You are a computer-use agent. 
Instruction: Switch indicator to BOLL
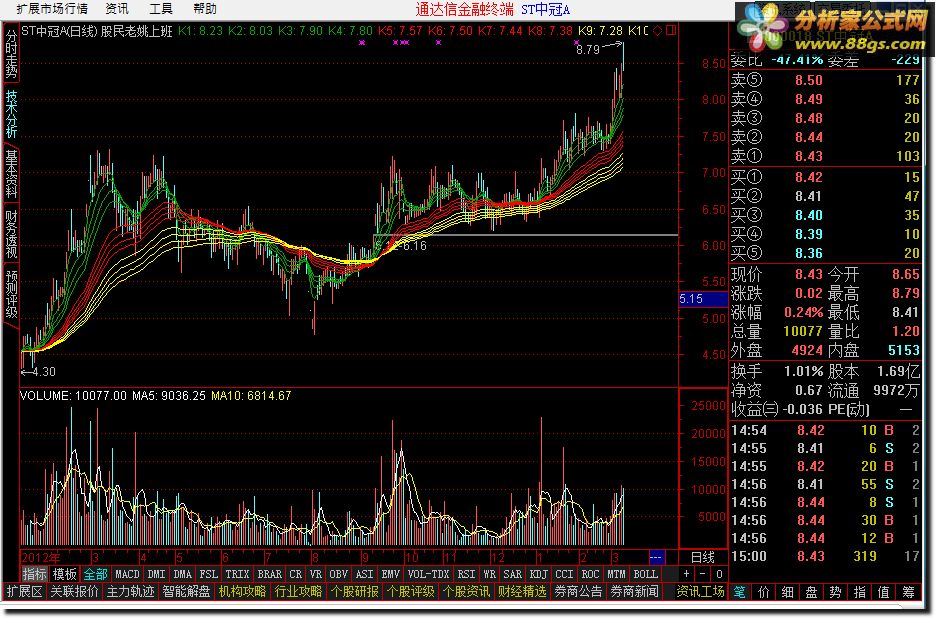(x=645, y=574)
